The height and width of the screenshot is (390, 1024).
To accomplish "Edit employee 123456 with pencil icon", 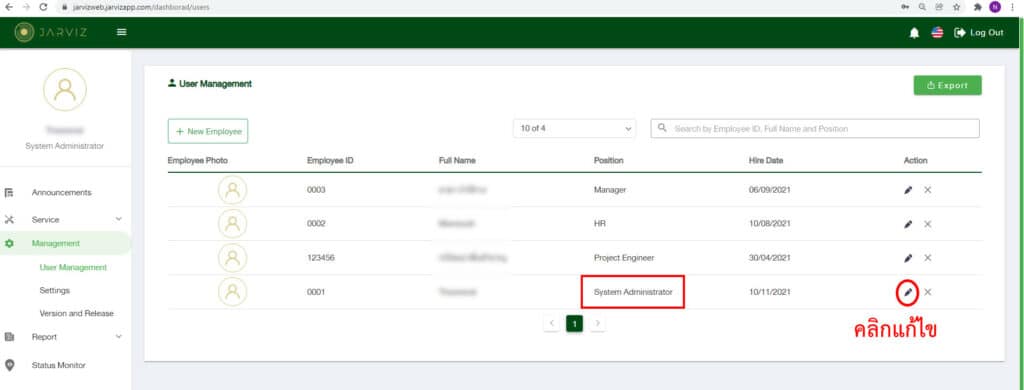I will click(x=908, y=258).
